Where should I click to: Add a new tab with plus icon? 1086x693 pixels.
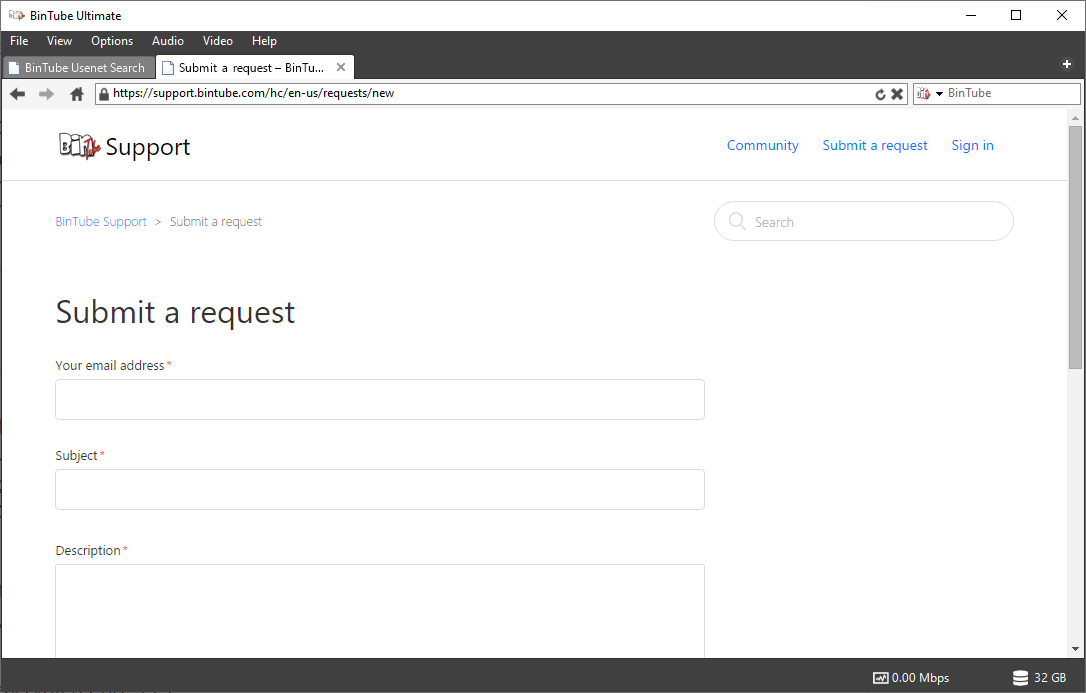[x=1067, y=64]
